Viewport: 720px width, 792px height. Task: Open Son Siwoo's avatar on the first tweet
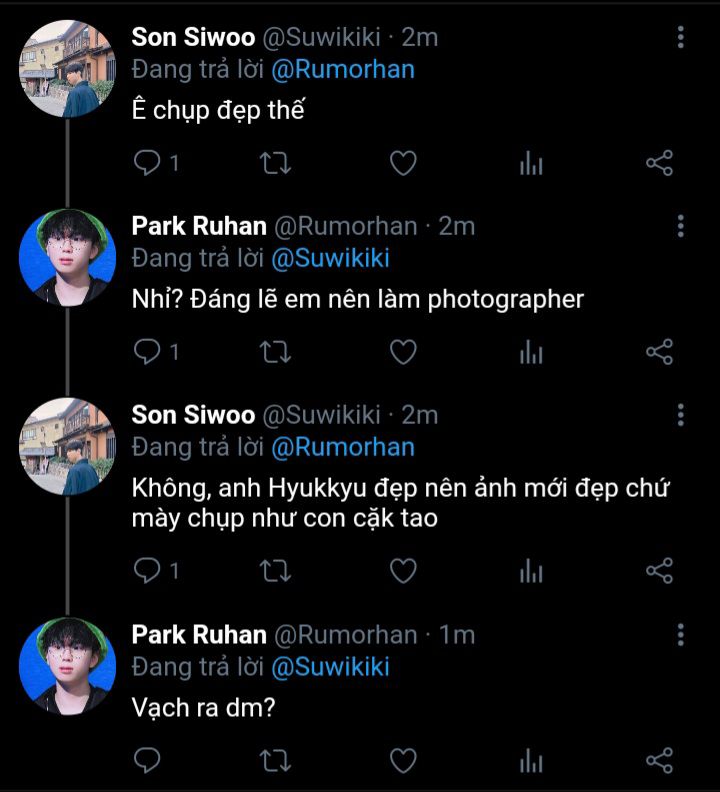(x=67, y=67)
